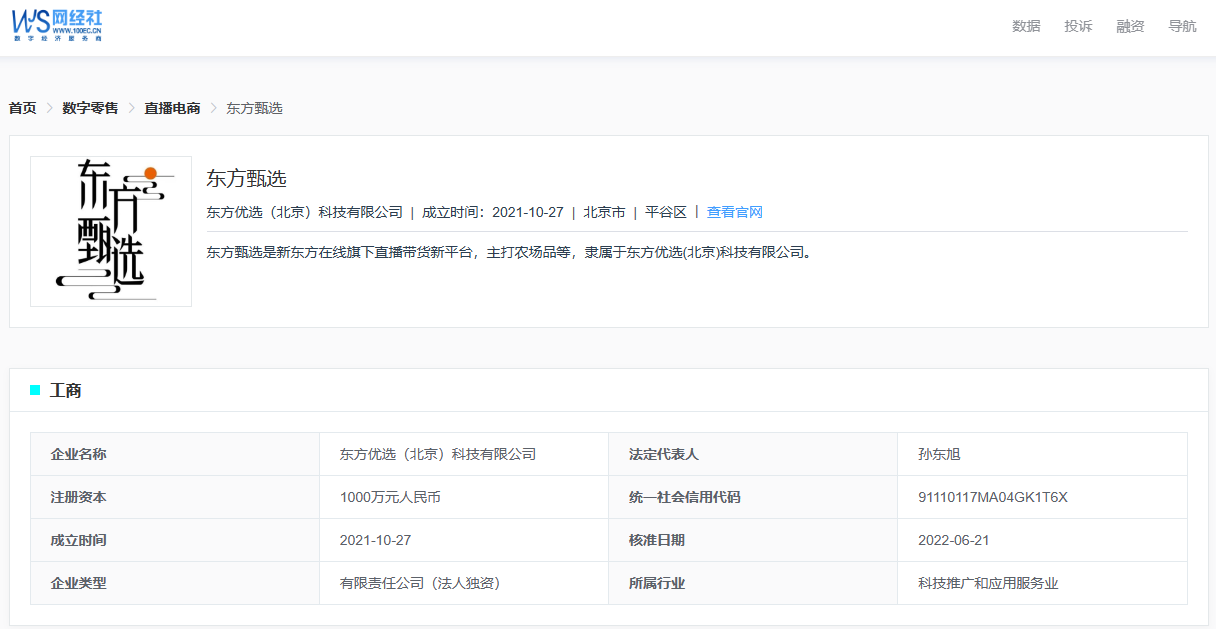
Task: Select the 科技推广和应用服务业 cell
Action: (1042, 583)
